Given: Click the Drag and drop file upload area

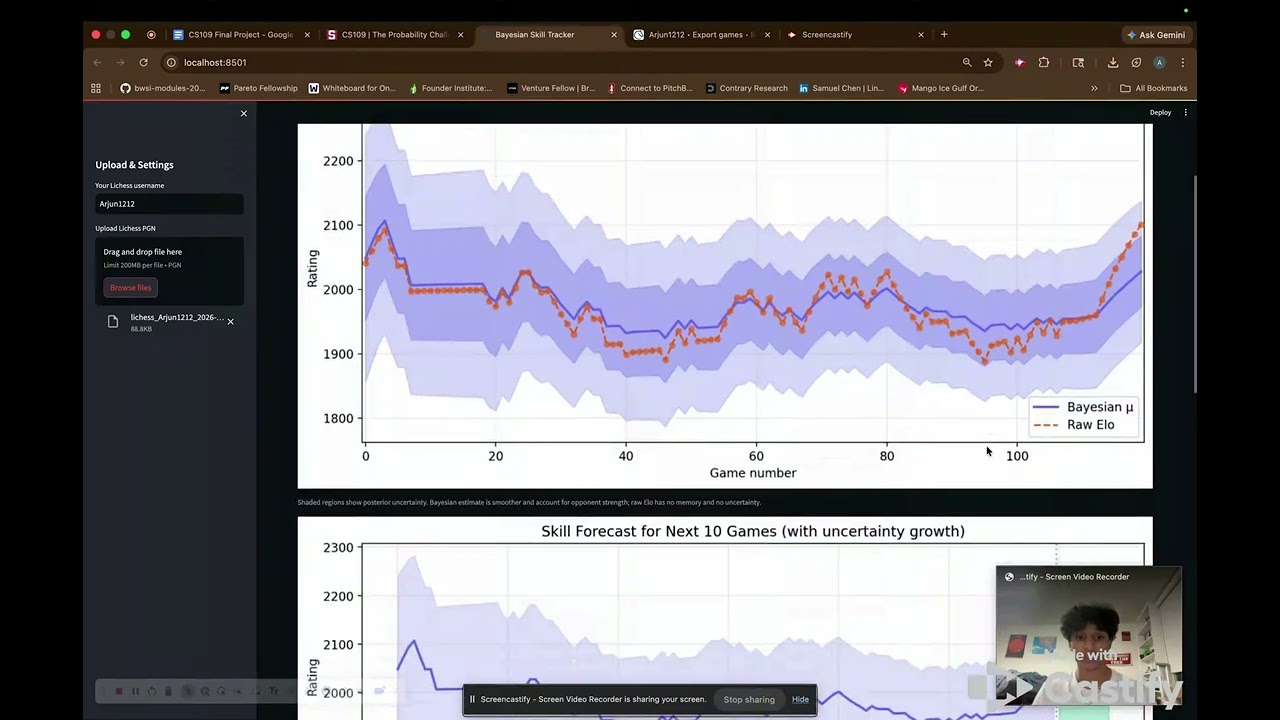Looking at the screenshot, I should click(x=169, y=271).
